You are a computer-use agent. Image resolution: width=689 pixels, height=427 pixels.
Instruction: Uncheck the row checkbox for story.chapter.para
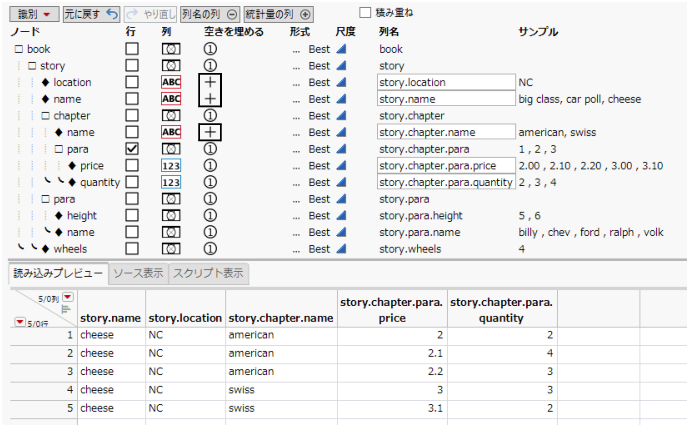[132, 149]
